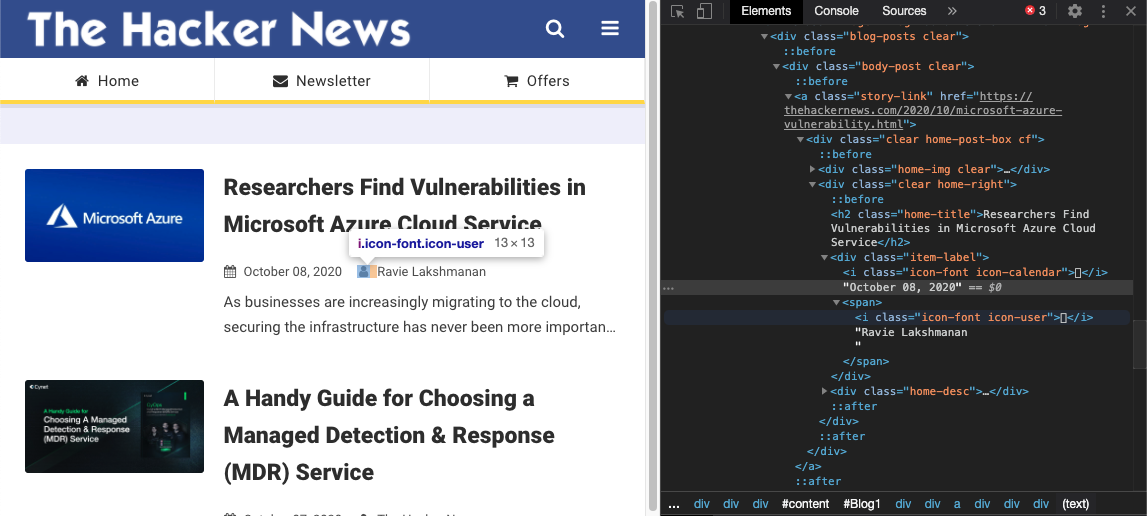This screenshot has height=516, width=1147.
Task: Open Researchers Find Vulnerabilities article headline
Action: pos(405,206)
